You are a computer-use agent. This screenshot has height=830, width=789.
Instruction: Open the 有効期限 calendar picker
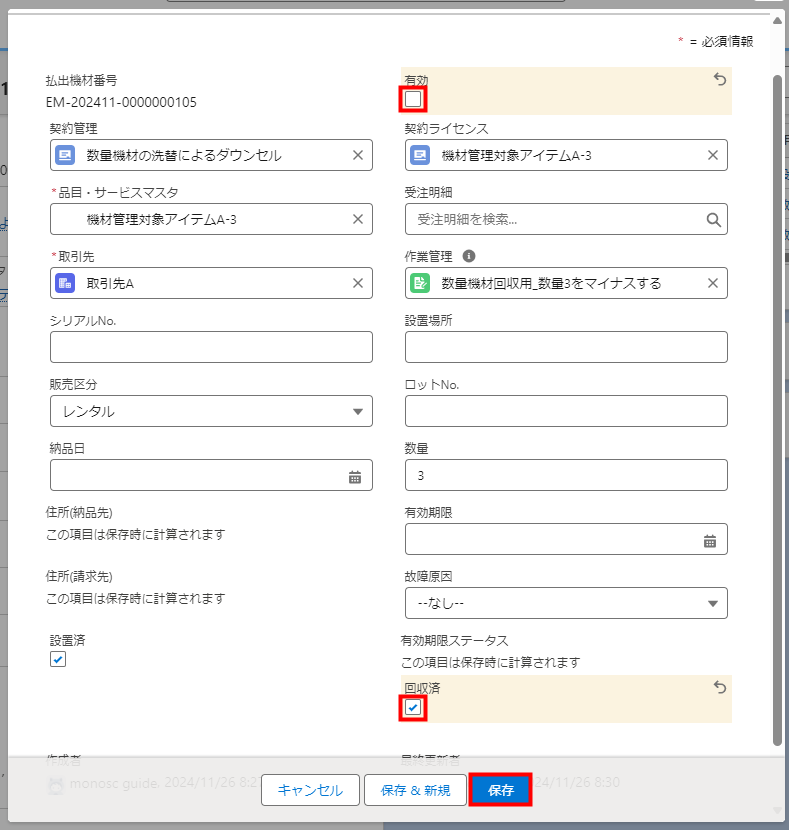click(709, 540)
